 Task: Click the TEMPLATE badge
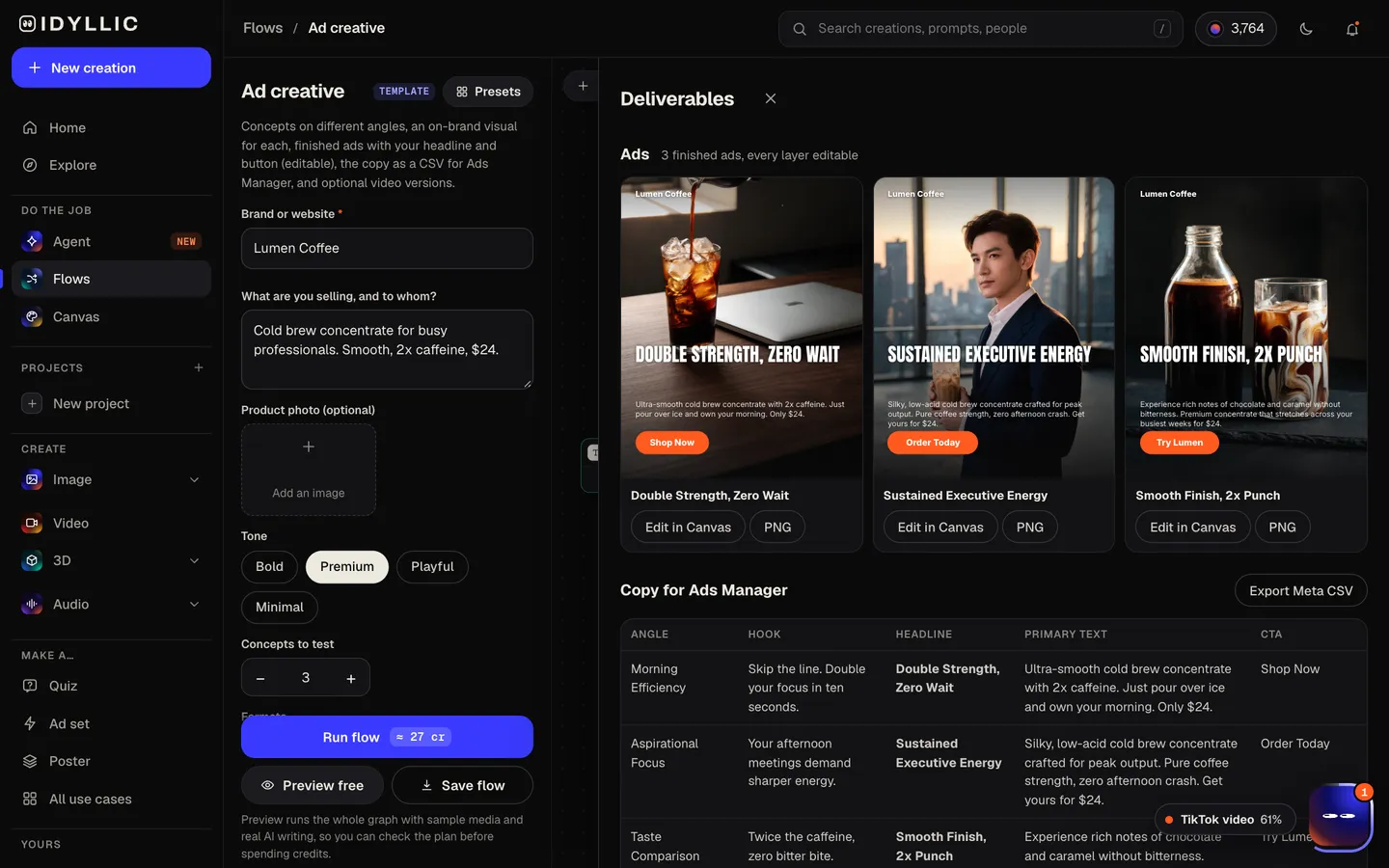pos(403,92)
